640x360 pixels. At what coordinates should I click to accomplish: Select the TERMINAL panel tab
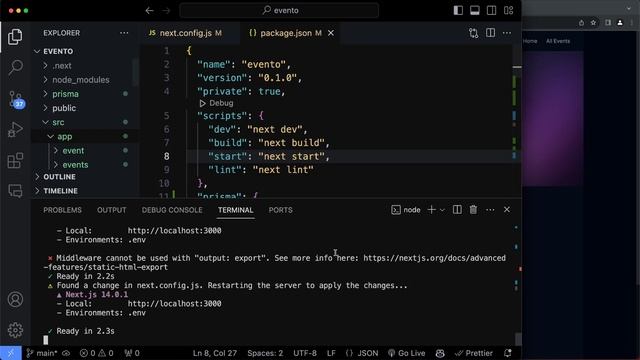point(236,210)
